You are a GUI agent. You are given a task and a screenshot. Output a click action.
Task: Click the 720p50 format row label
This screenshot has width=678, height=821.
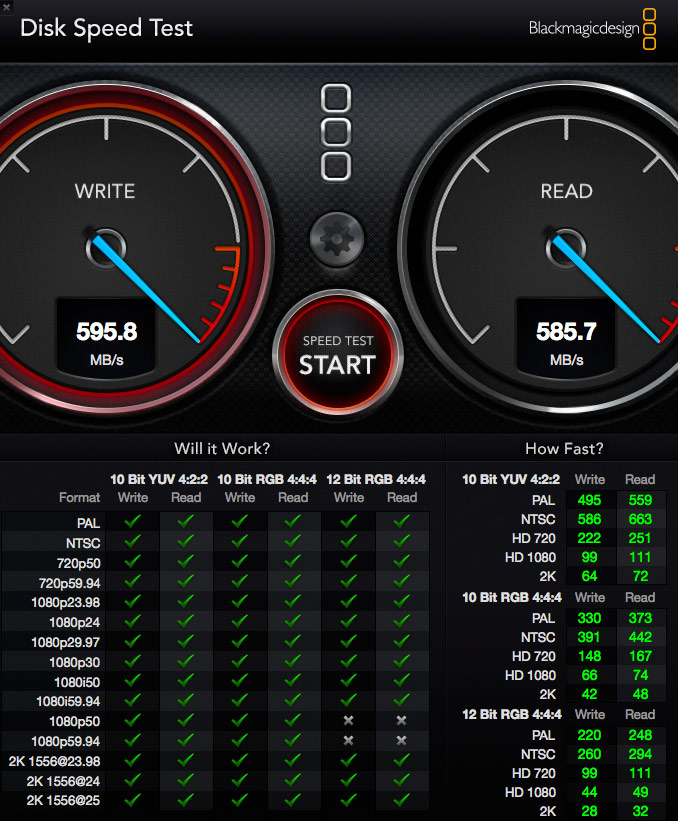pos(78,563)
